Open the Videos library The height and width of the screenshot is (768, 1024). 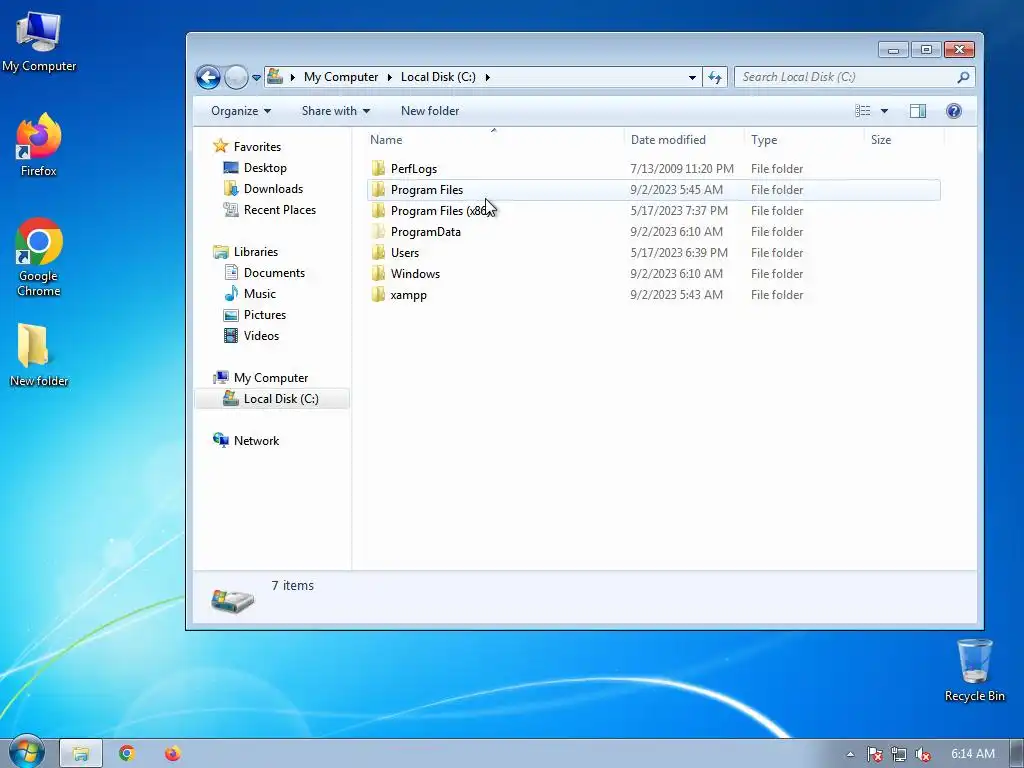[x=261, y=336]
